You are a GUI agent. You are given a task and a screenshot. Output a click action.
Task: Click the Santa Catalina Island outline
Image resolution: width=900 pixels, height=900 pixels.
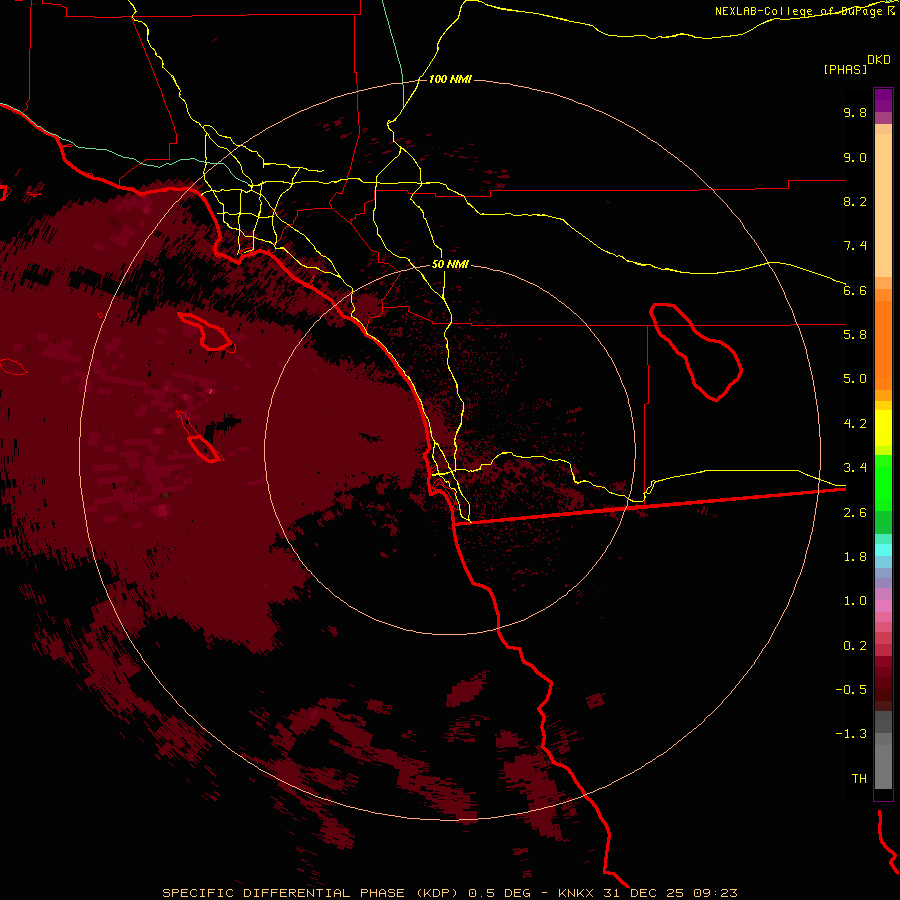tap(206, 331)
